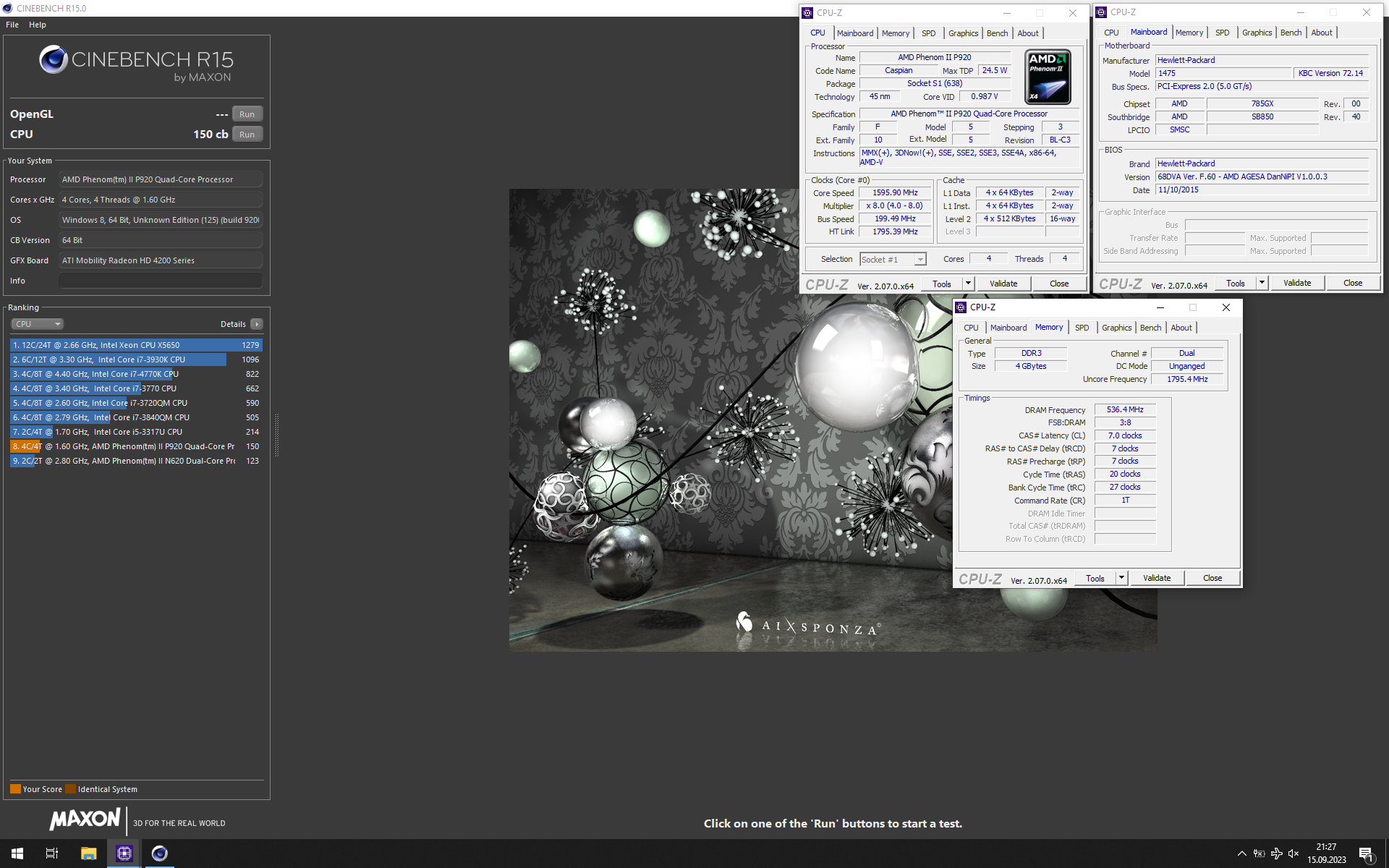
Task: Expand Tools dropdown arrow in CPU-Z CPU window
Action: click(968, 284)
